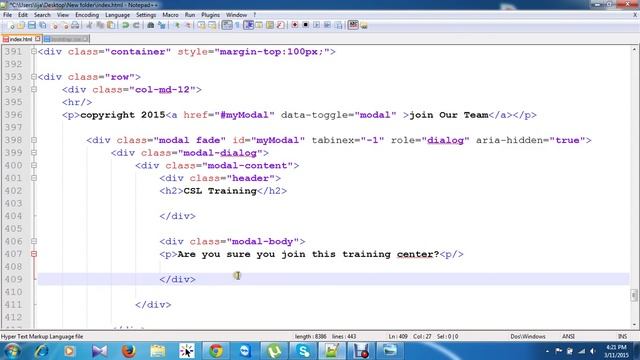Open the File menu
Viewport: 640px width, 360px height.
pyautogui.click(x=7, y=15)
